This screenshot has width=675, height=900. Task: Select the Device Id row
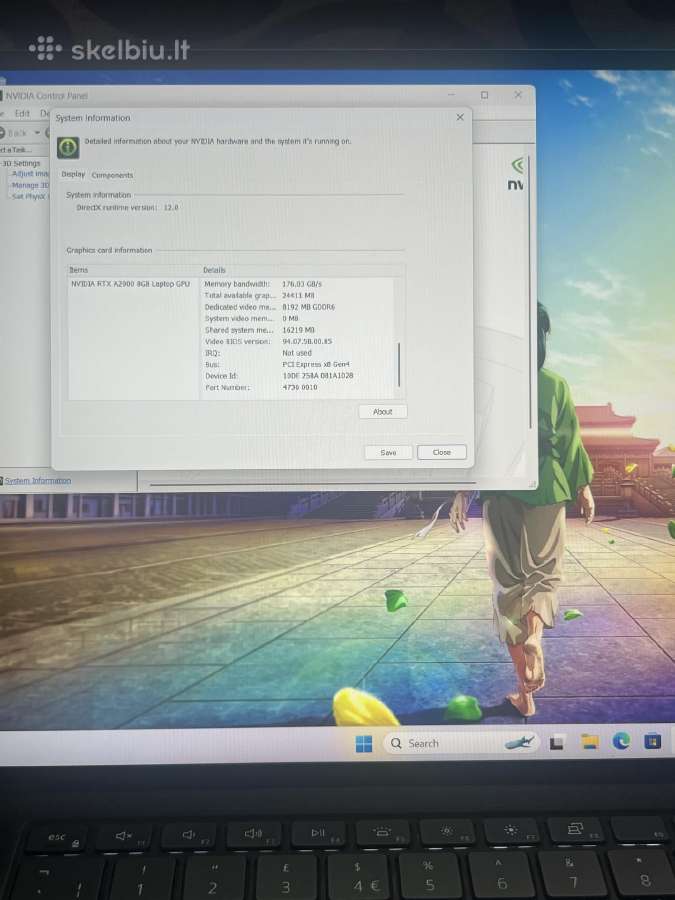pos(298,375)
